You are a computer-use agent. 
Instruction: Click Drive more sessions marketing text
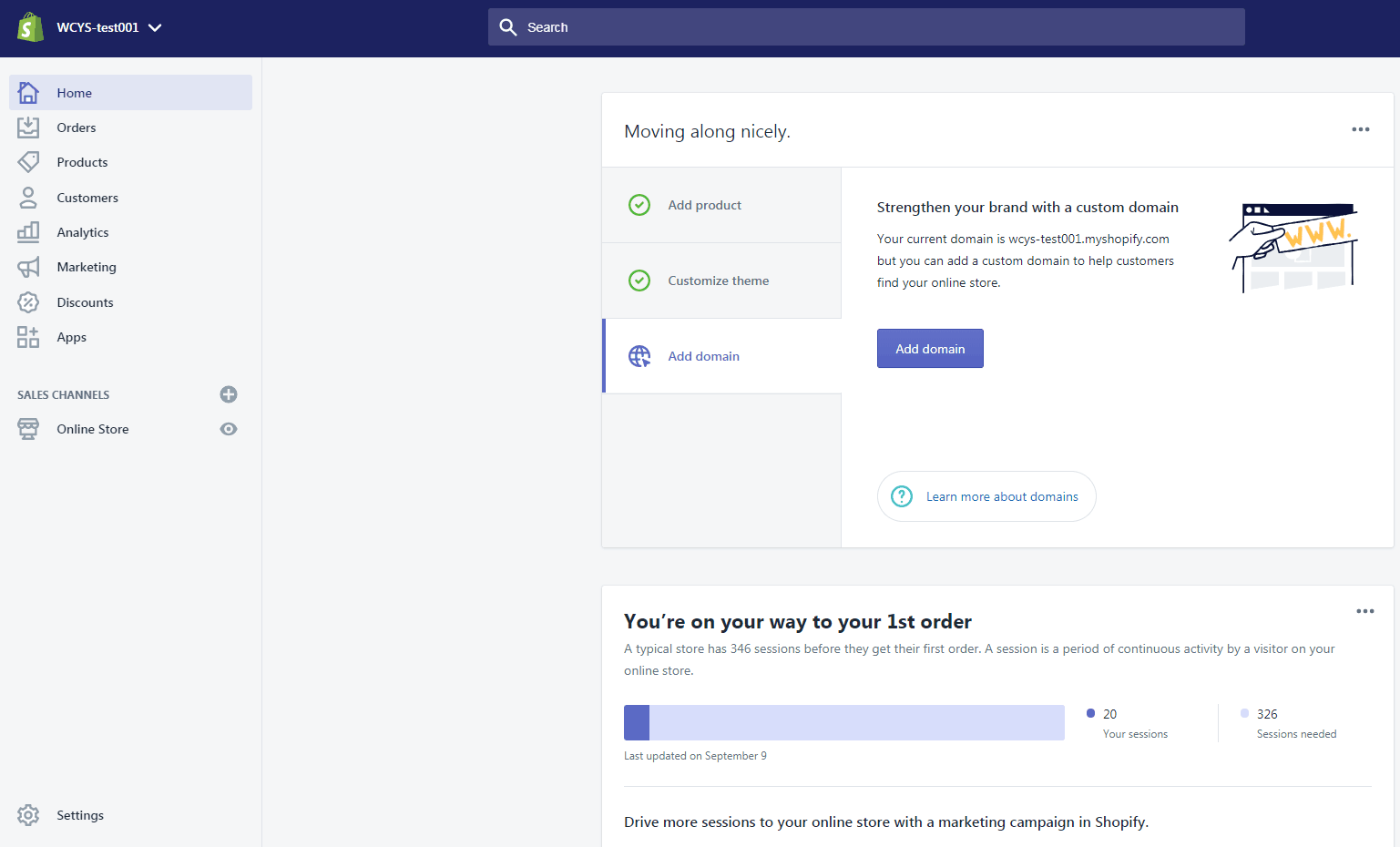[886, 821]
